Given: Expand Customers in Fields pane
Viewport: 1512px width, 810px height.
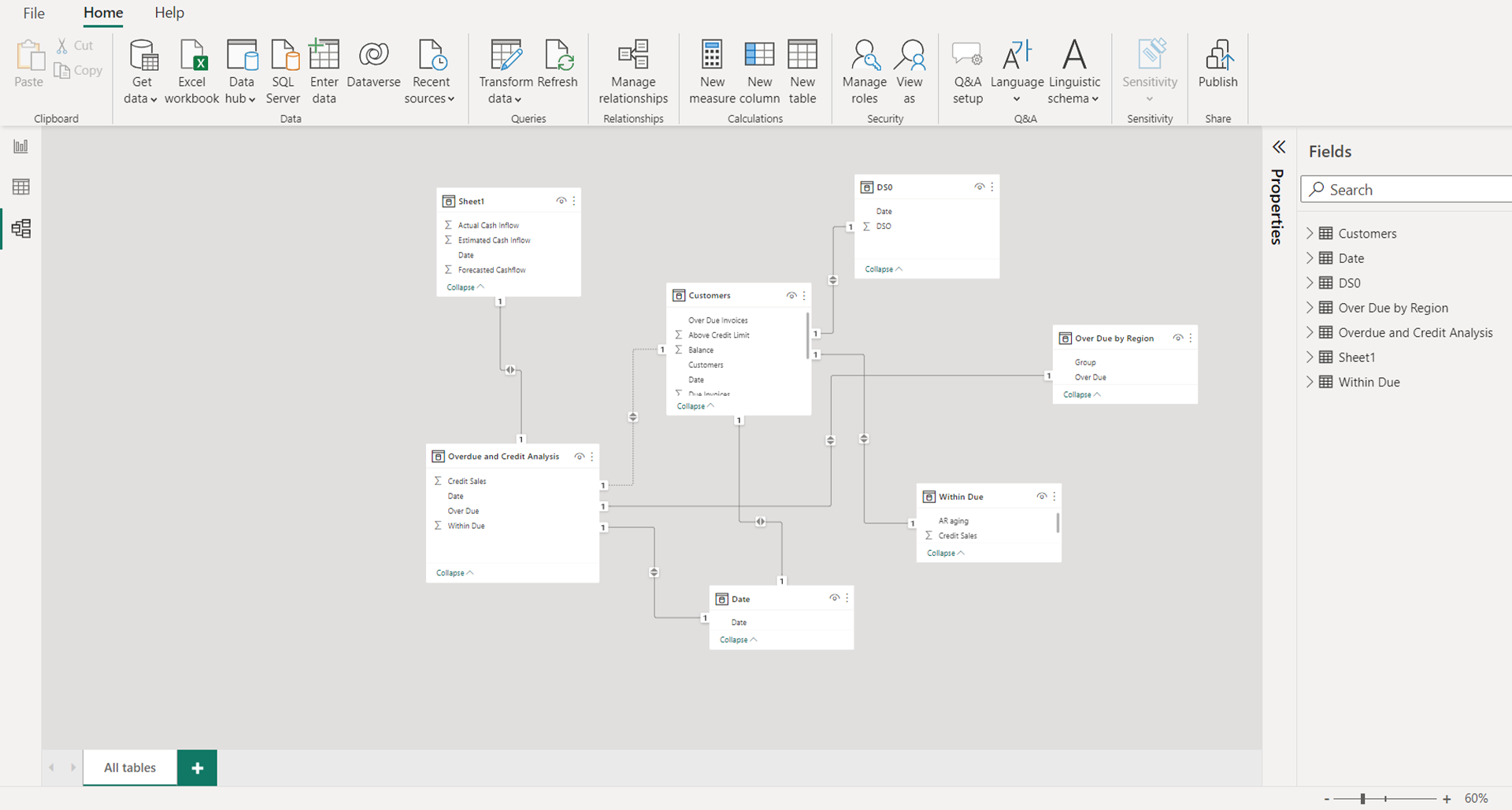Looking at the screenshot, I should click(x=1310, y=233).
